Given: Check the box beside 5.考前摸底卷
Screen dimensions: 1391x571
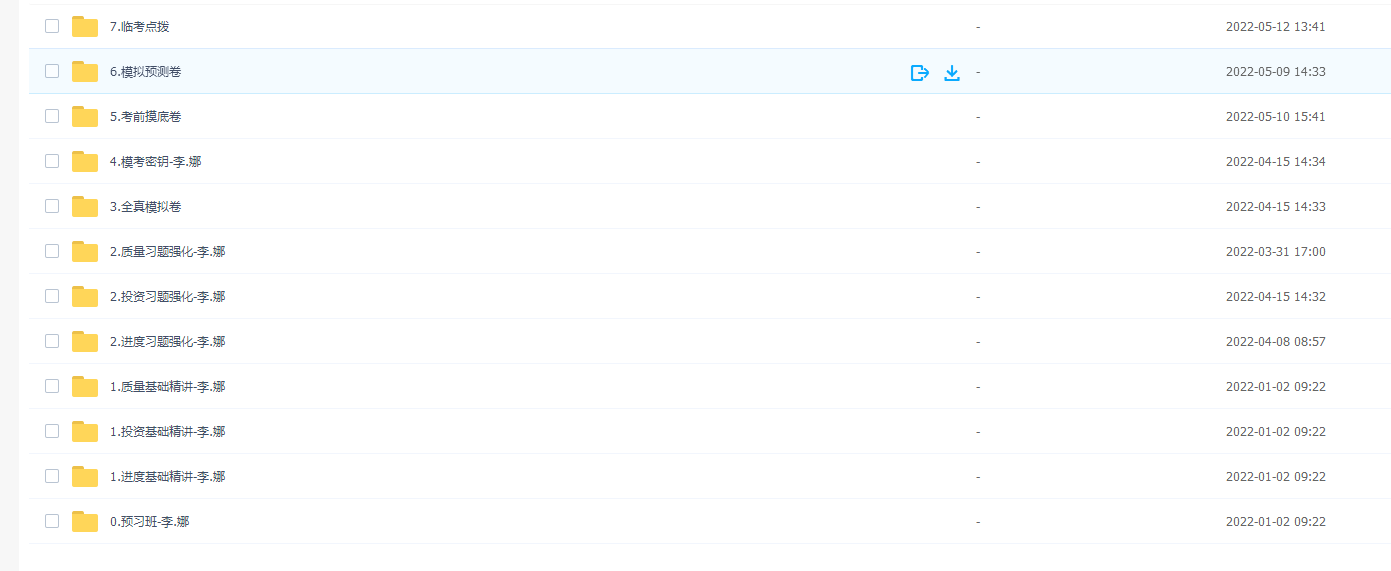Looking at the screenshot, I should (52, 116).
